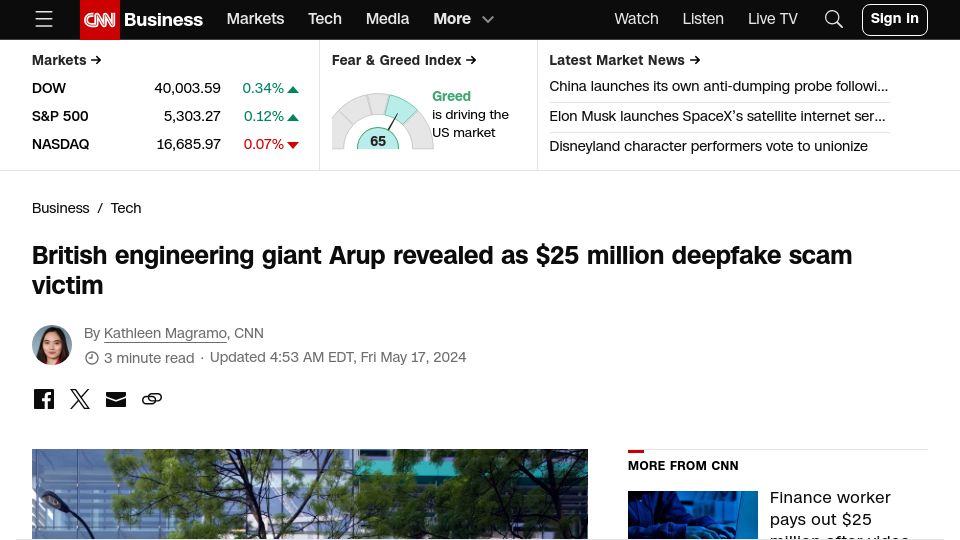Screen dimensions: 960x540
Task: Expand the More dropdown menu
Action: coord(463,19)
